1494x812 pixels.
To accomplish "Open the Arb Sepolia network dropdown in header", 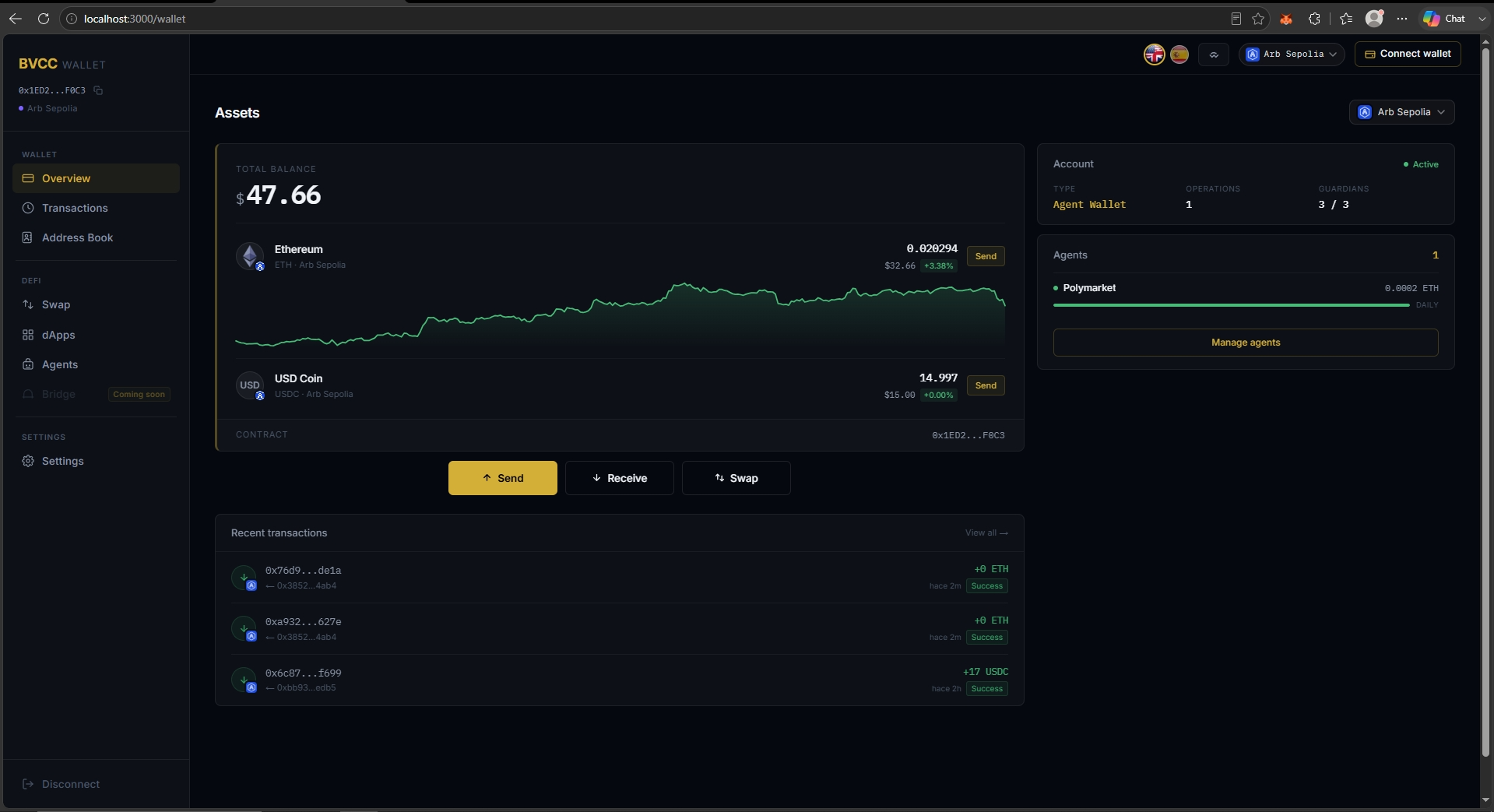I will pyautogui.click(x=1292, y=54).
